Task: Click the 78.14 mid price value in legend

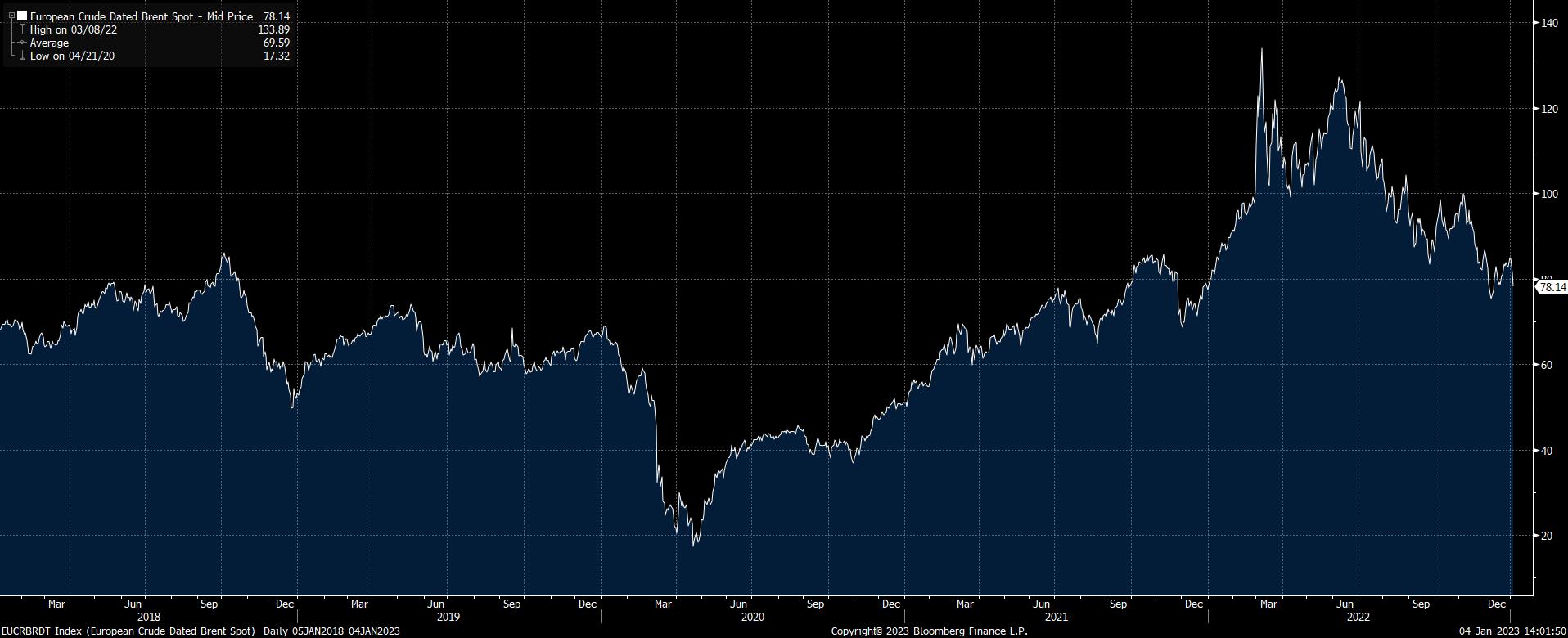Action: point(277,16)
